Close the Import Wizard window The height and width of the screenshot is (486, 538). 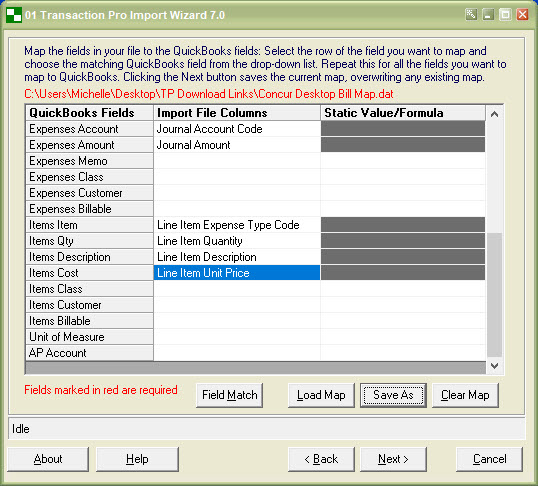point(523,15)
